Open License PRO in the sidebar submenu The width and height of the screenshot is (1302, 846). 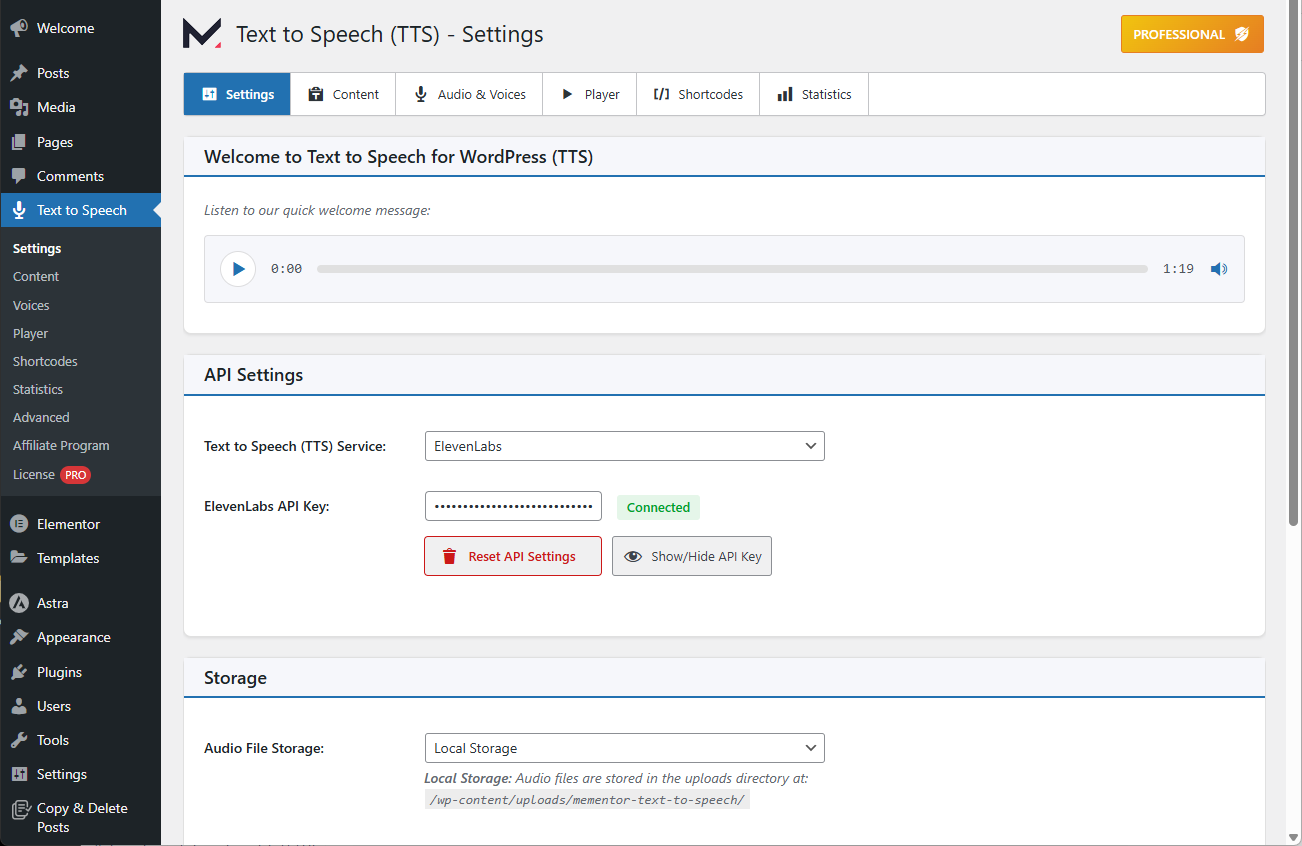(51, 474)
